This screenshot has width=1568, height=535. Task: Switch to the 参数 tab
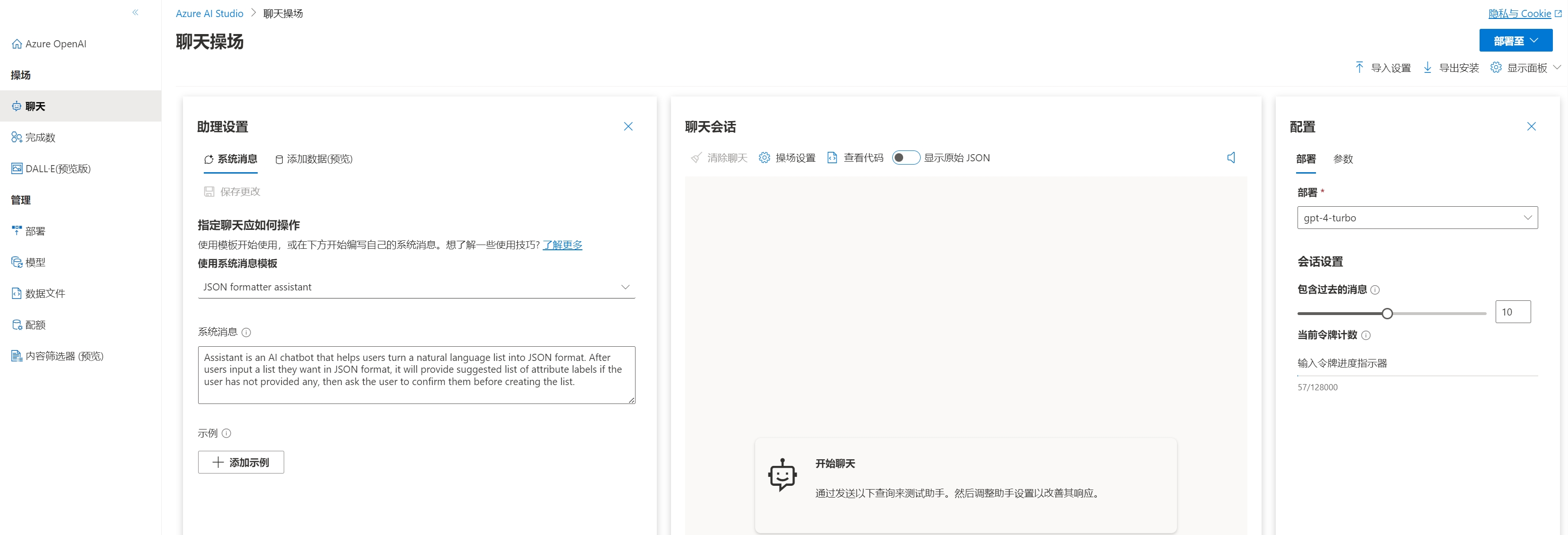(x=1343, y=159)
